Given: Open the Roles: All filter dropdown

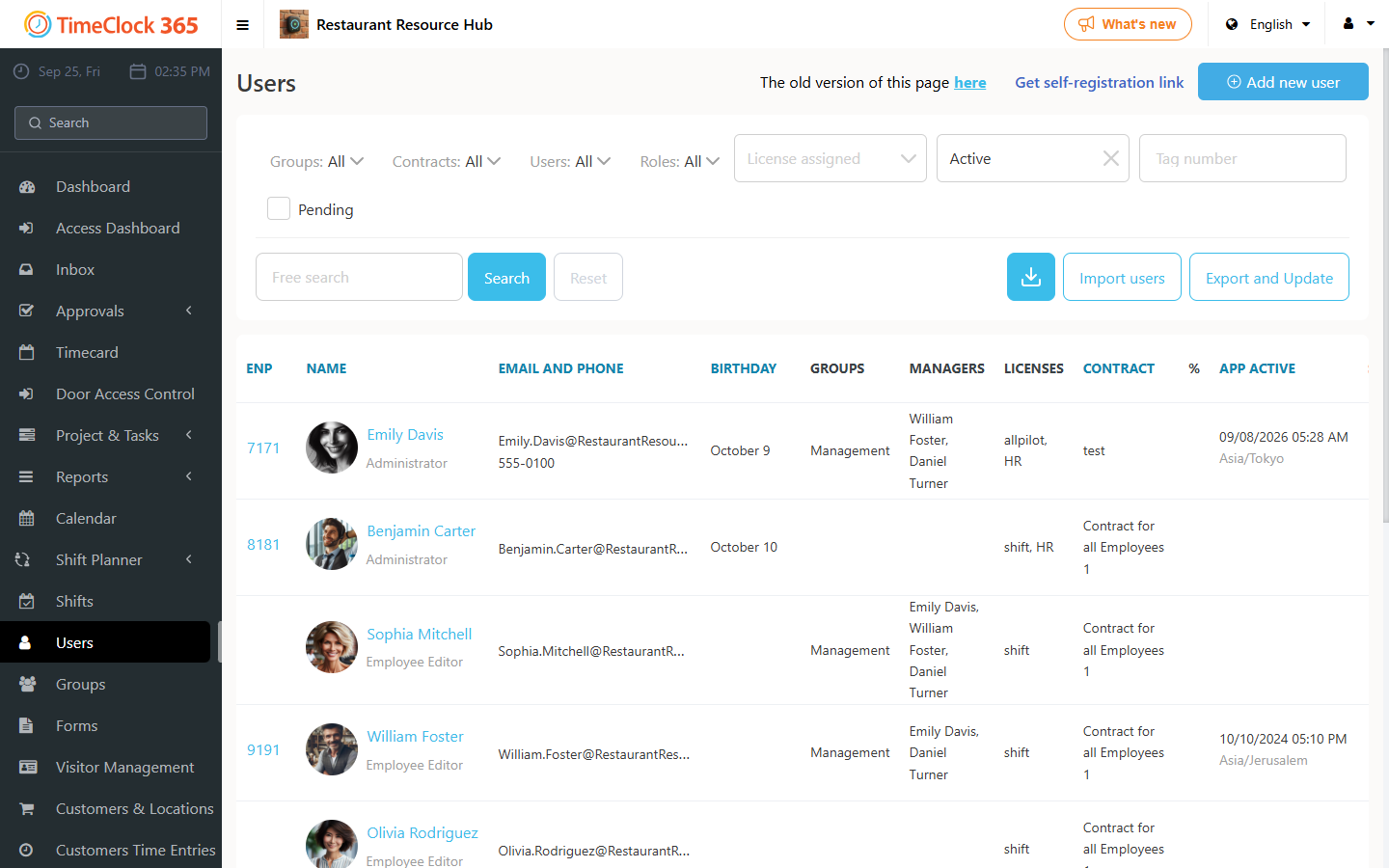Looking at the screenshot, I should pos(680,161).
